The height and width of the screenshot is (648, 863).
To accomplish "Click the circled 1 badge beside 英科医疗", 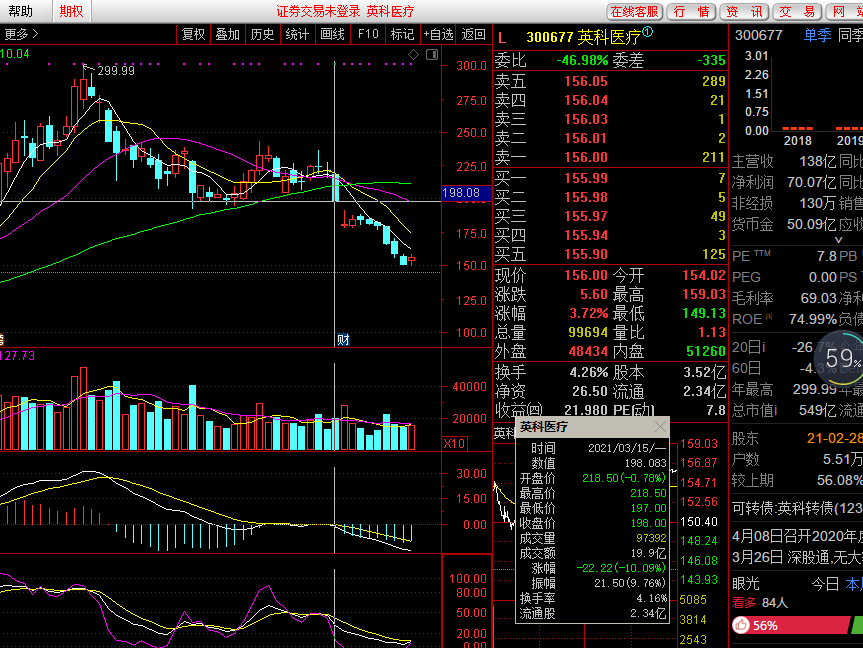I will [648, 32].
